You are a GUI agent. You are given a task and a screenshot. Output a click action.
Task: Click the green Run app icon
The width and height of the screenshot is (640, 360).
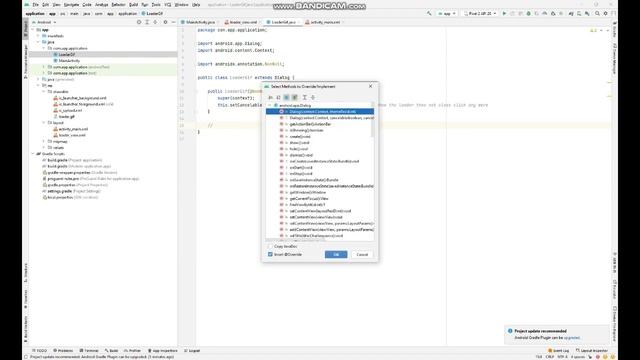pos(504,13)
